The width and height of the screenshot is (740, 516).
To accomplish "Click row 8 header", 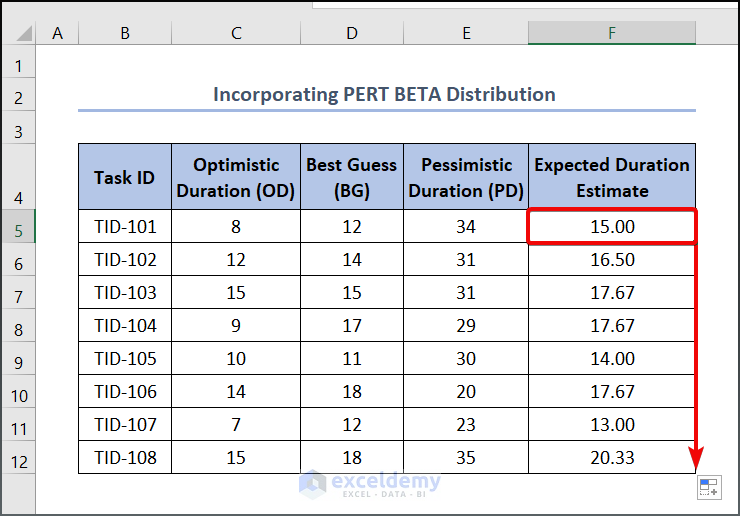I will pos(19,330).
